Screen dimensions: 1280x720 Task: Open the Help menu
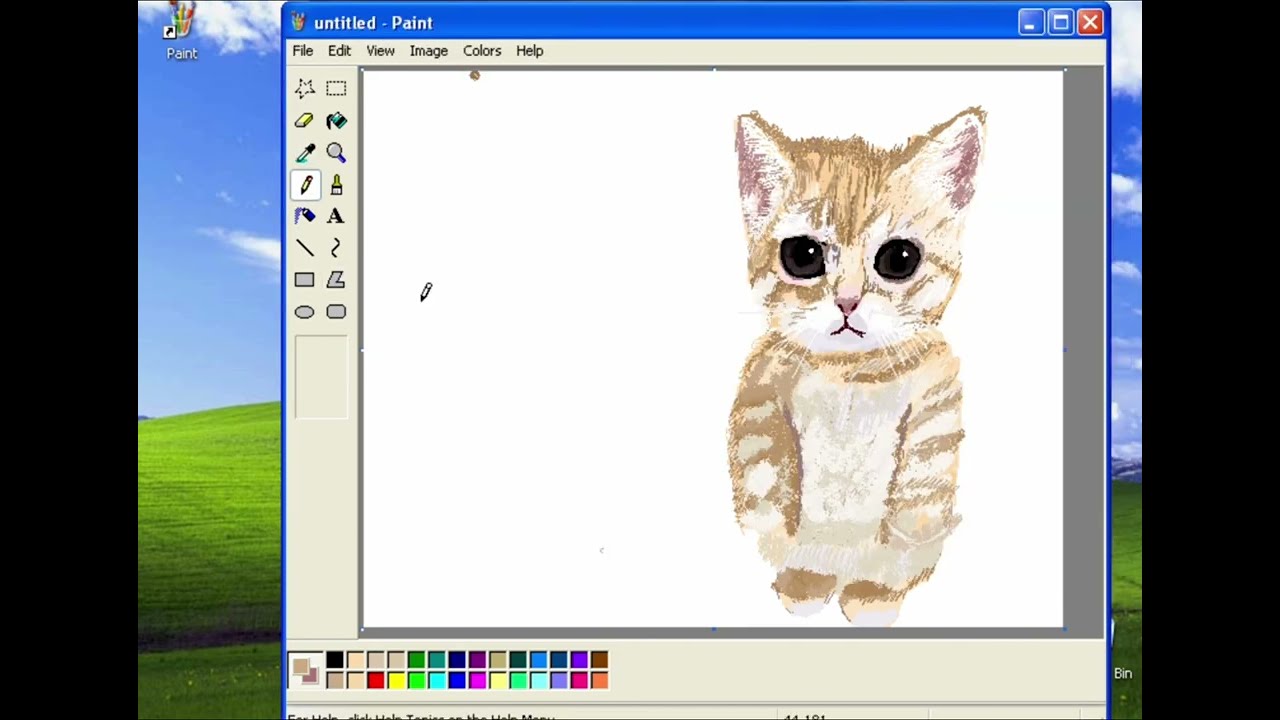click(529, 50)
